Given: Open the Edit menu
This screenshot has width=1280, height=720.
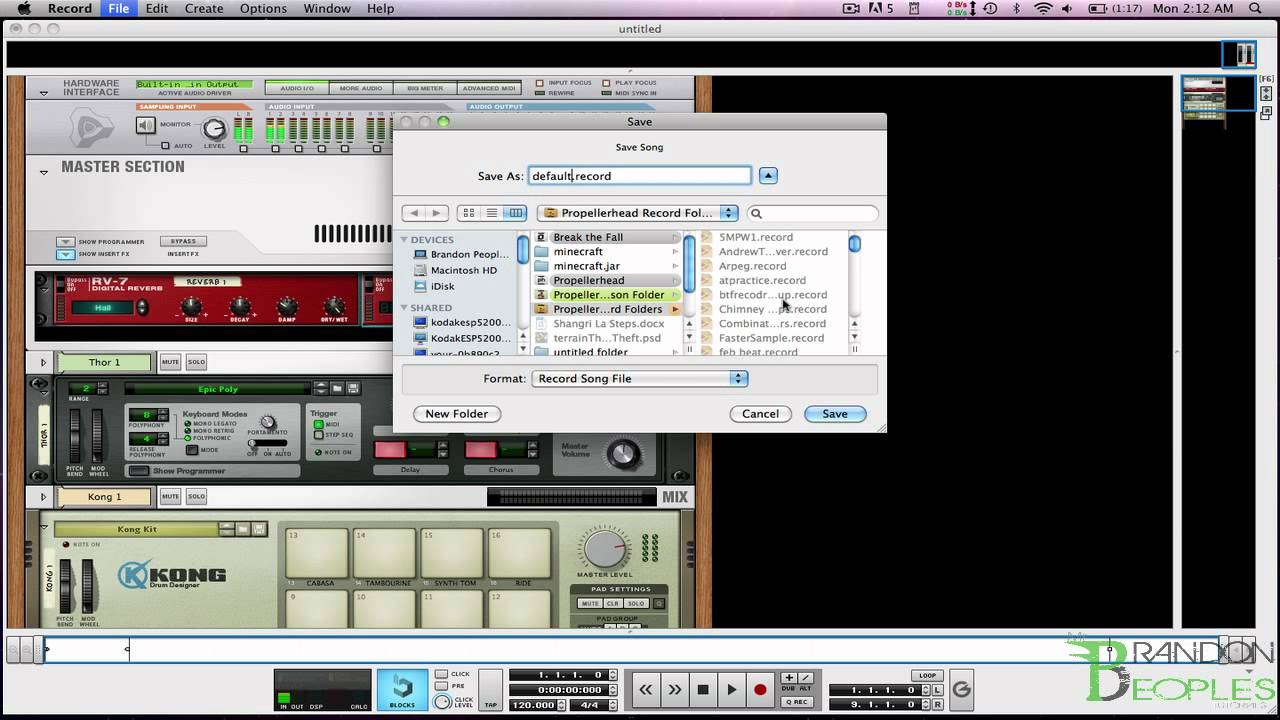Looking at the screenshot, I should [157, 9].
